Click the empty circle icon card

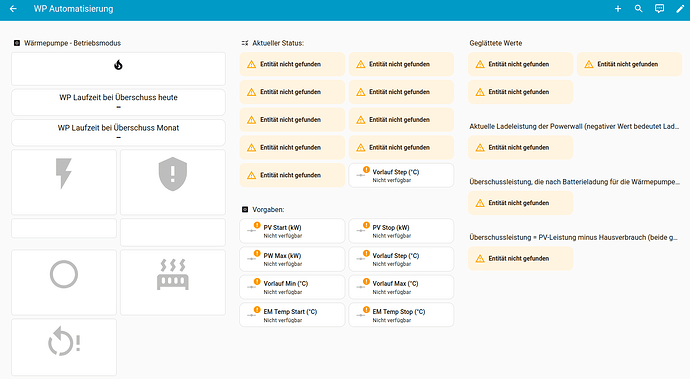pos(64,283)
